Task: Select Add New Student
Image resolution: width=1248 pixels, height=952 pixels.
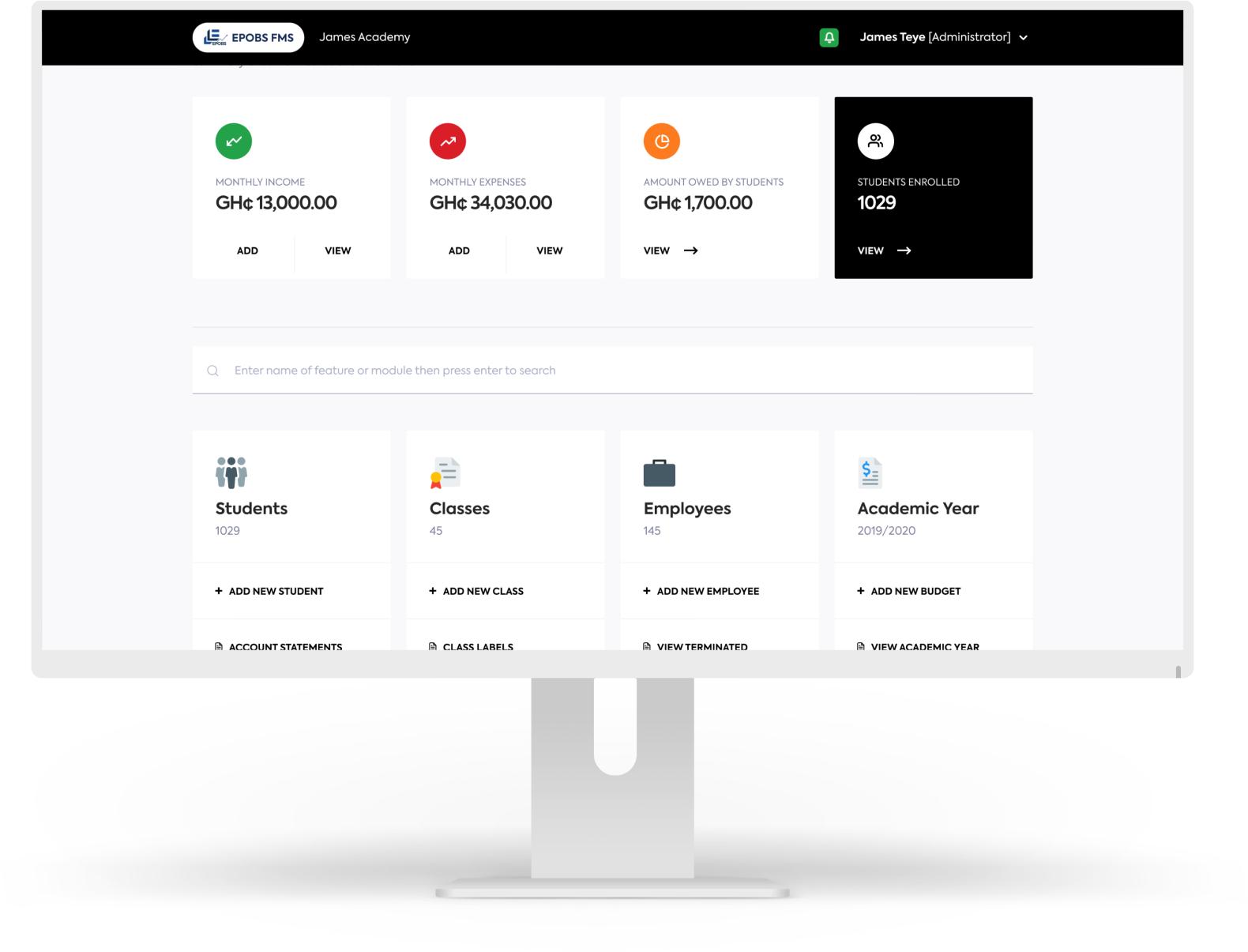Action: click(276, 591)
